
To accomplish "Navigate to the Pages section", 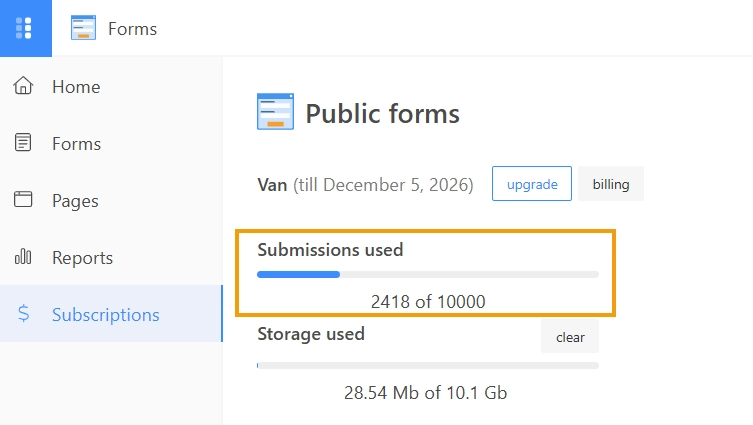I will pos(75,201).
